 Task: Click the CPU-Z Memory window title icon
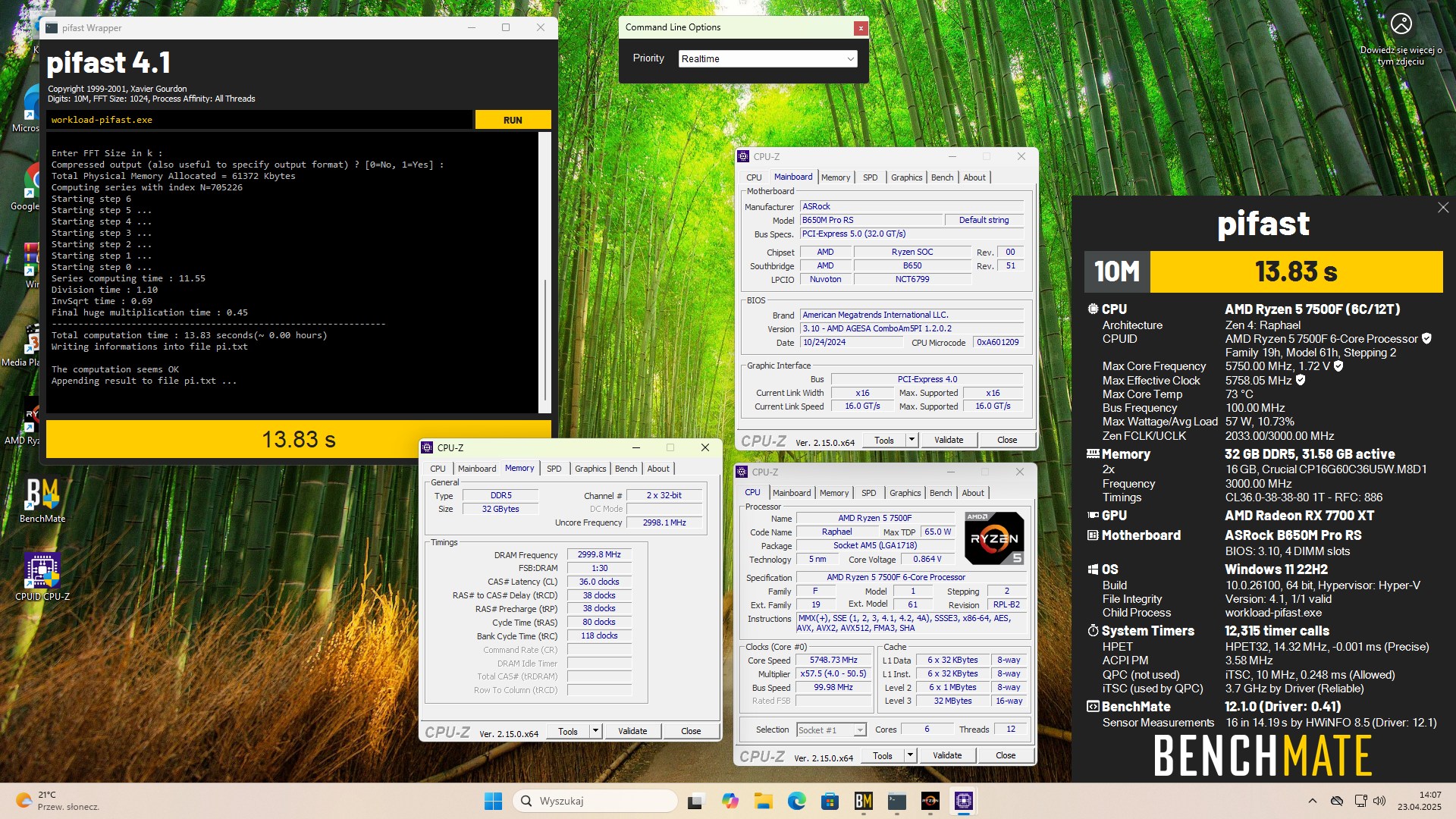(427, 447)
